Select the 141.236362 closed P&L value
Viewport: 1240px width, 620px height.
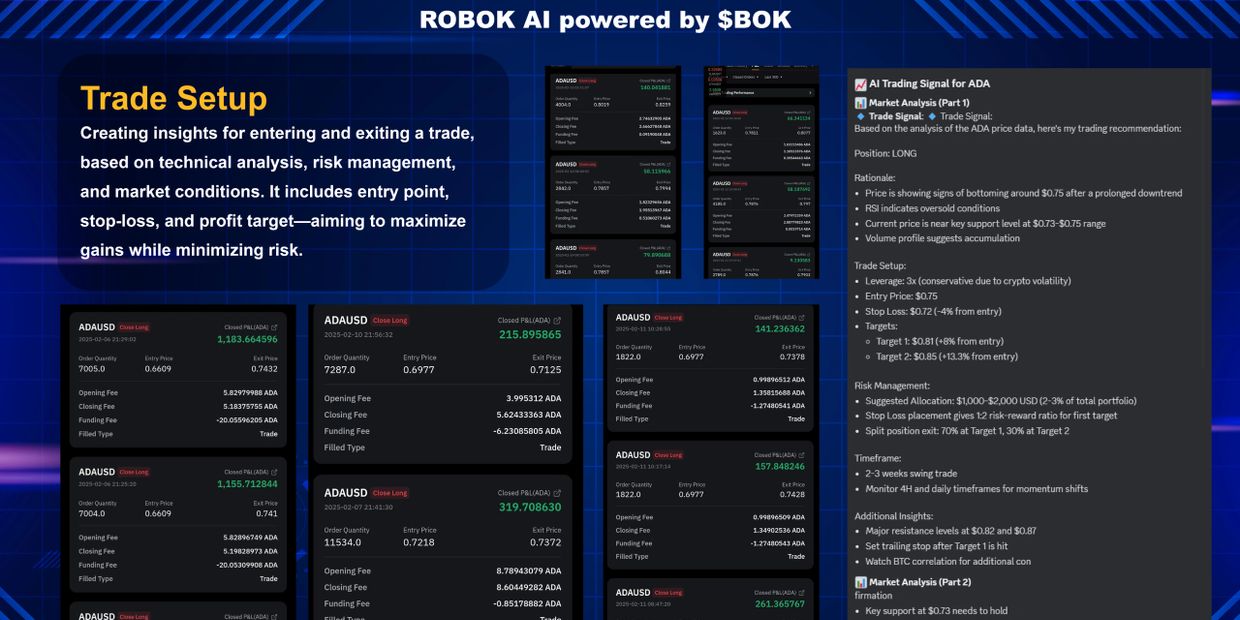tap(780, 329)
